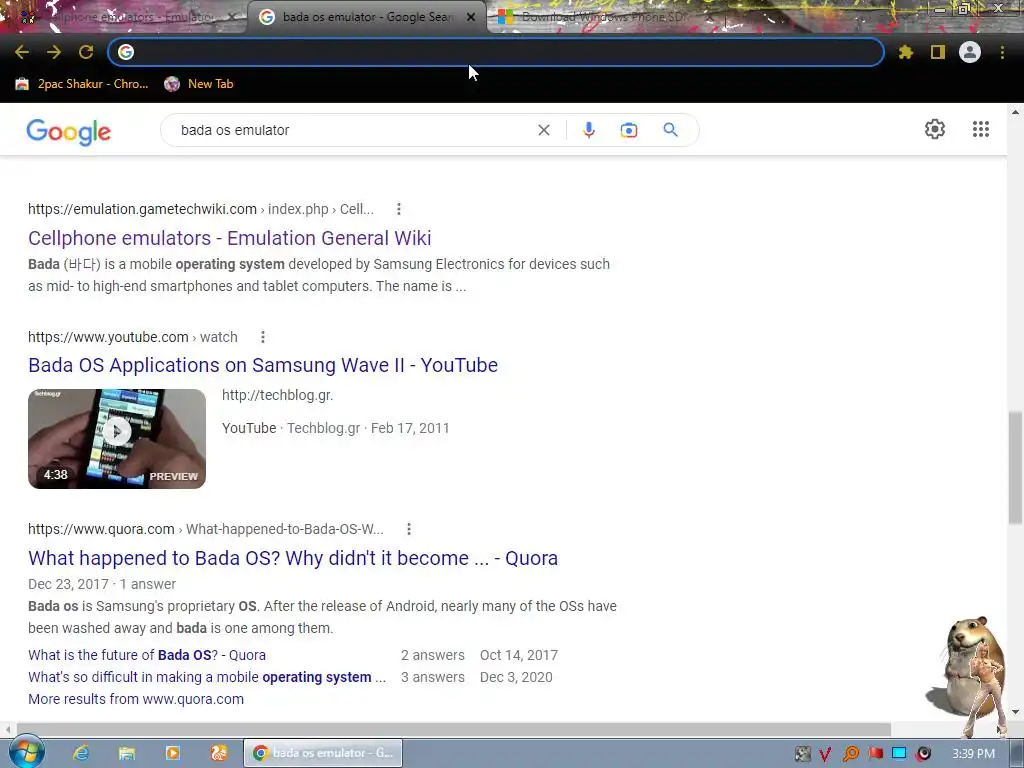This screenshot has height=768, width=1024.
Task: Go forward using the browser forward arrow
Action: [54, 52]
